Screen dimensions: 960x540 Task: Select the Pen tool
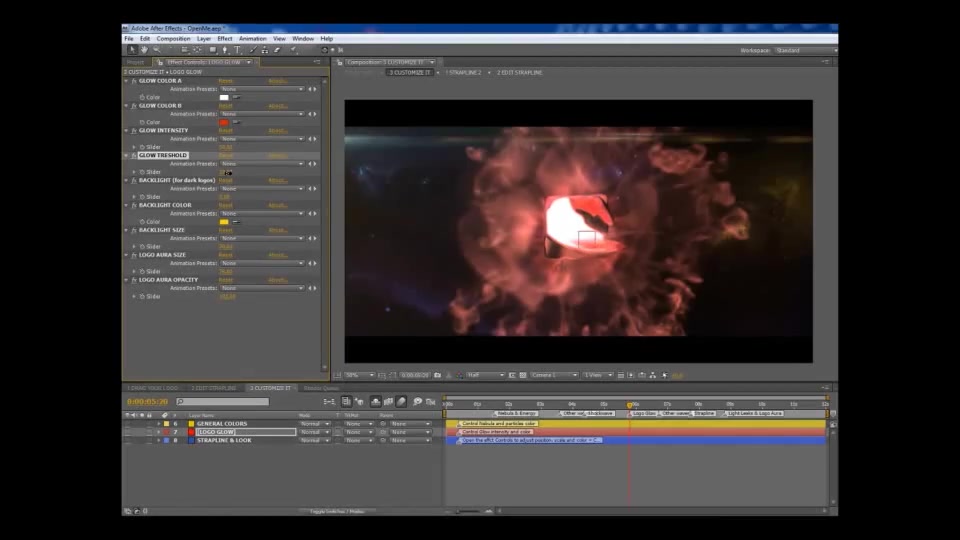tap(225, 50)
